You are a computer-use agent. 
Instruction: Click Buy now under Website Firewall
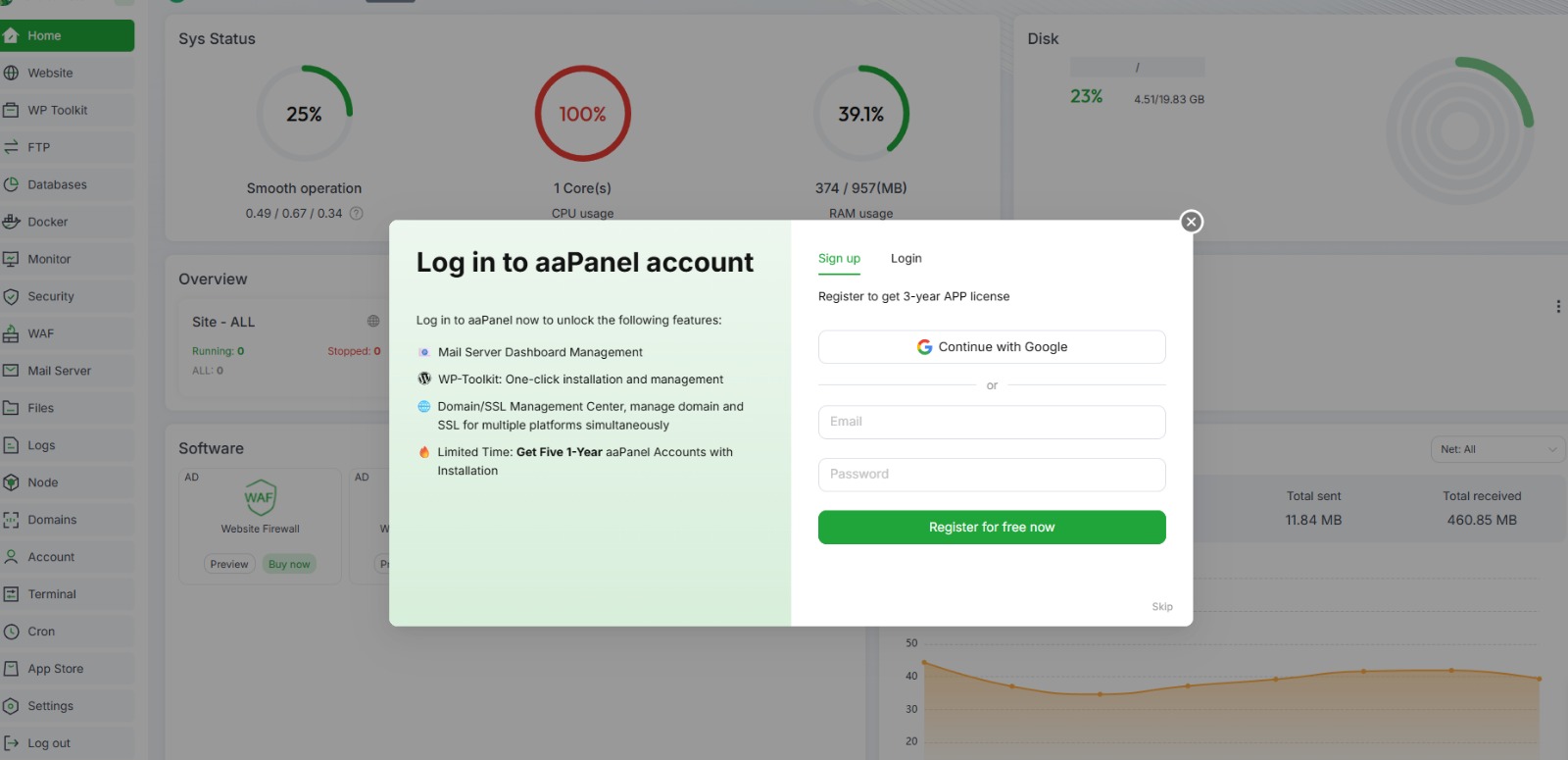click(x=289, y=564)
